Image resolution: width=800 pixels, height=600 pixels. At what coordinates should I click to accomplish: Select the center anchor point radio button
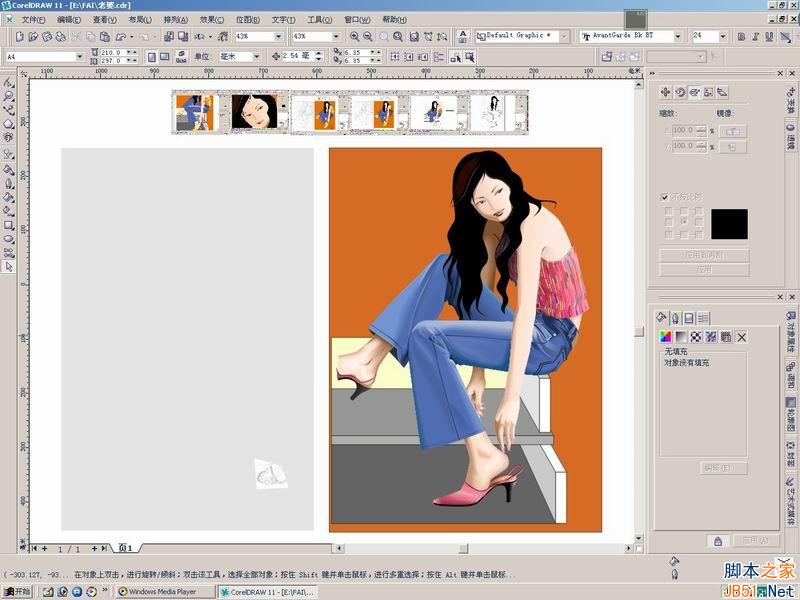[684, 222]
